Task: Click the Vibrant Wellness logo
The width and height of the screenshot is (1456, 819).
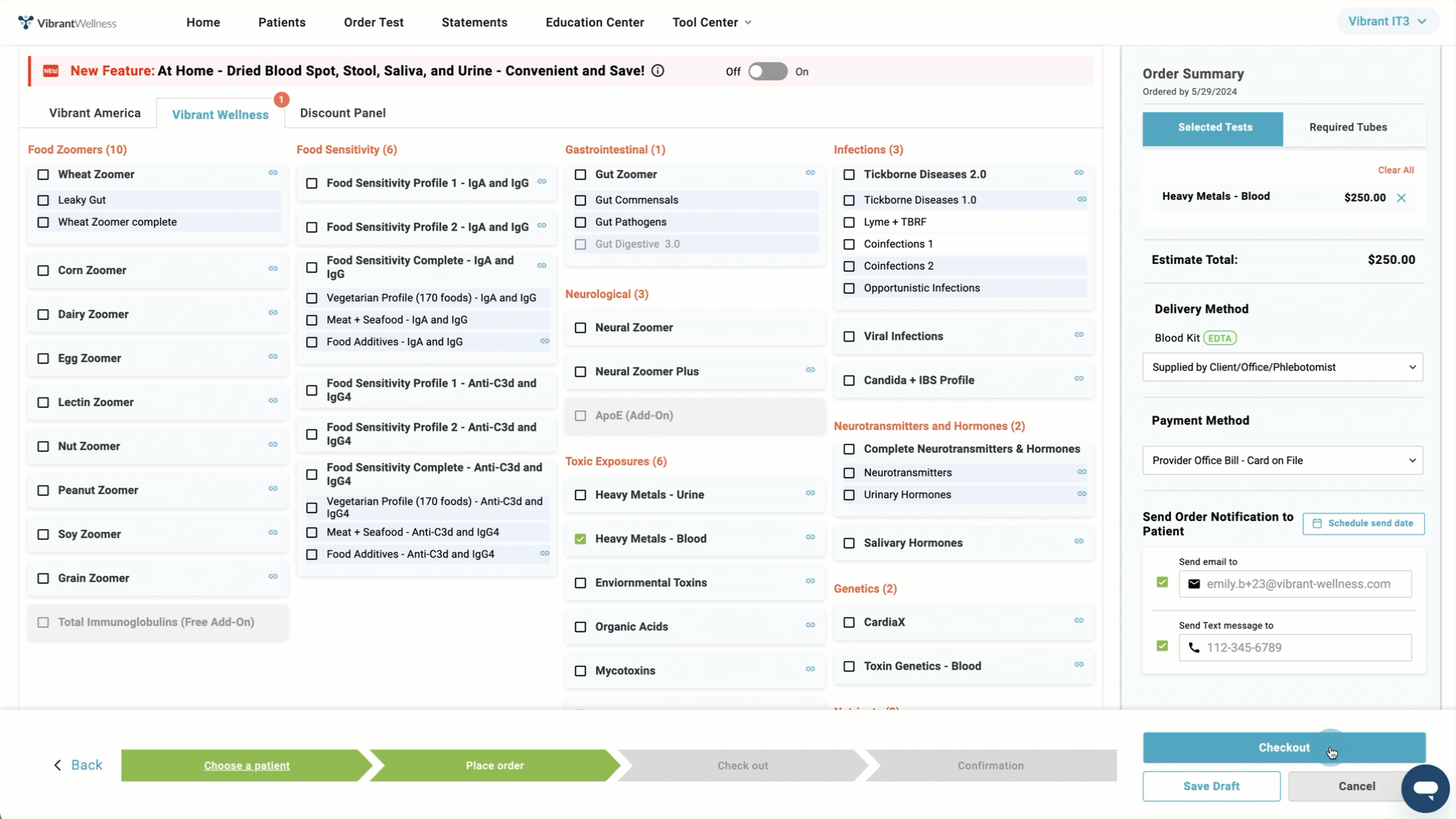Action: pos(67,23)
